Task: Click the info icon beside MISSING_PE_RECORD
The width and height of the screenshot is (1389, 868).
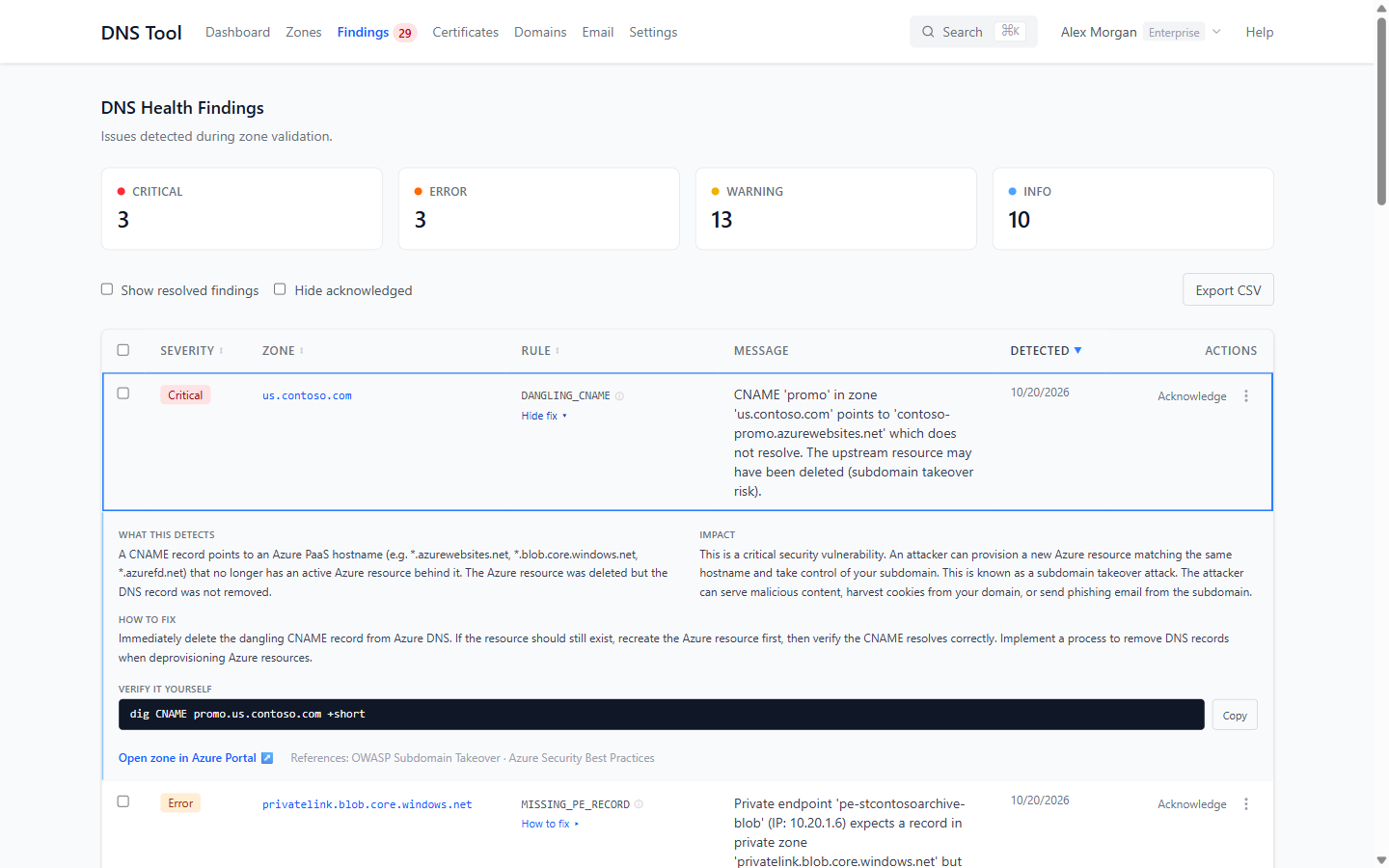Action: pyautogui.click(x=639, y=804)
